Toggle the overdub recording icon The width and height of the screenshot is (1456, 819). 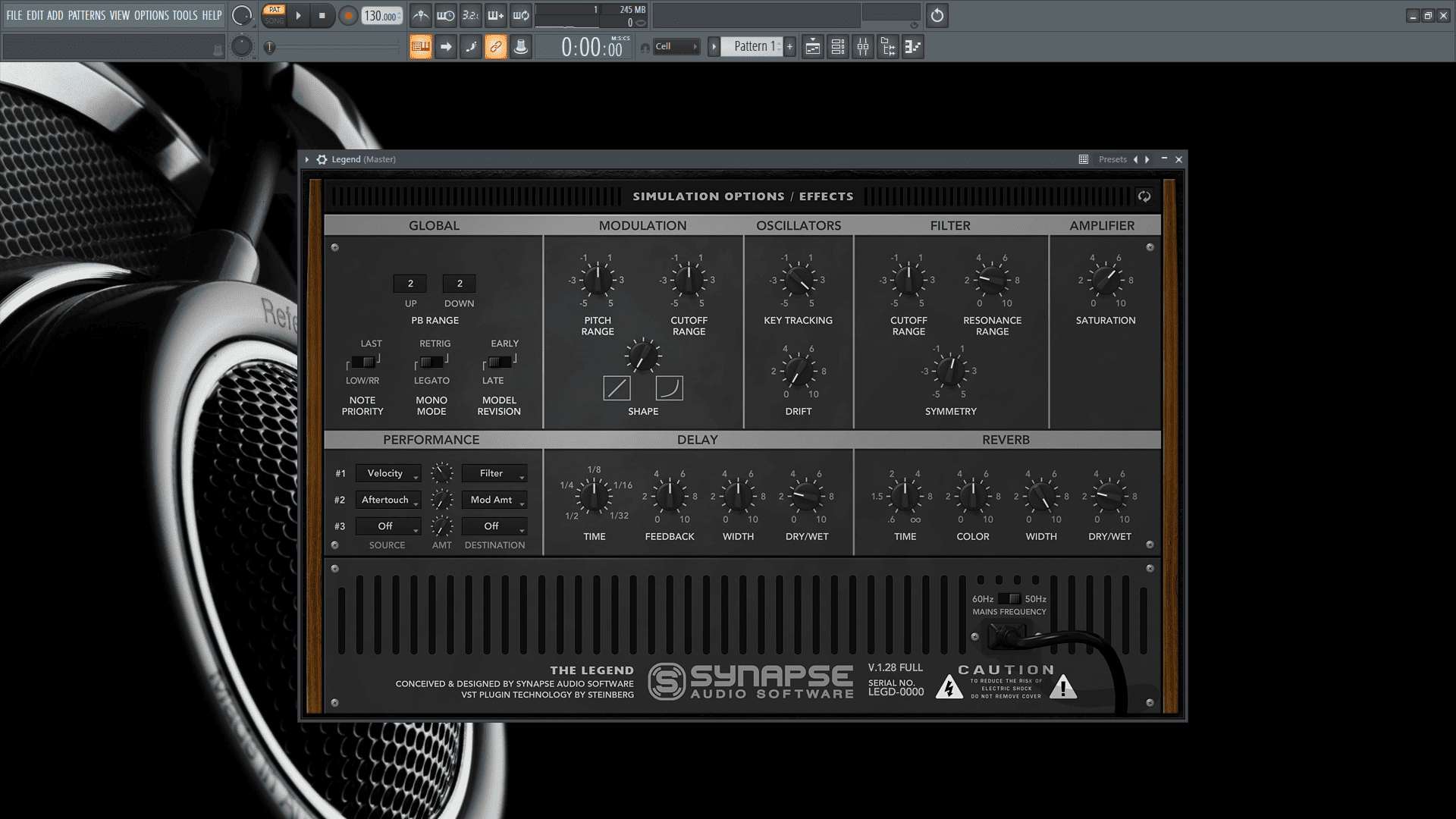pos(496,15)
